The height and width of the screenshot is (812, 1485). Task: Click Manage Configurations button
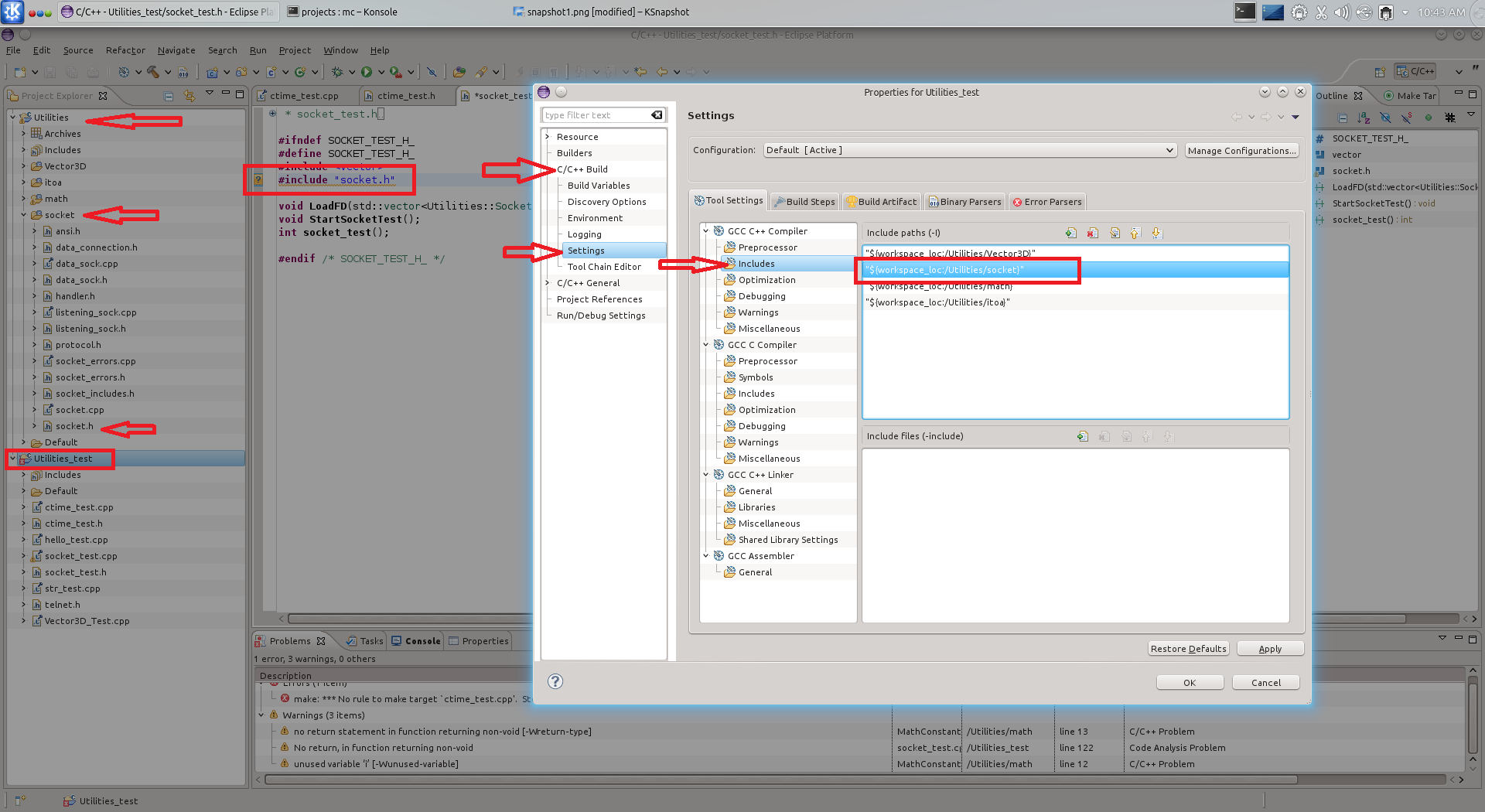pyautogui.click(x=1241, y=151)
